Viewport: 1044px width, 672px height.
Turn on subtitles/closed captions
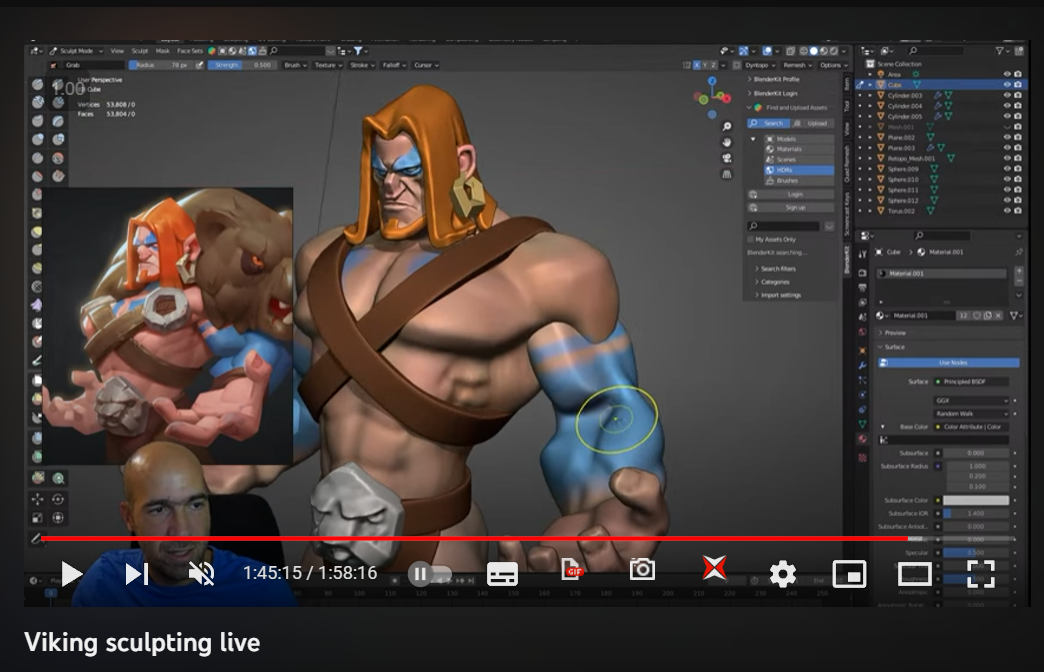click(502, 574)
